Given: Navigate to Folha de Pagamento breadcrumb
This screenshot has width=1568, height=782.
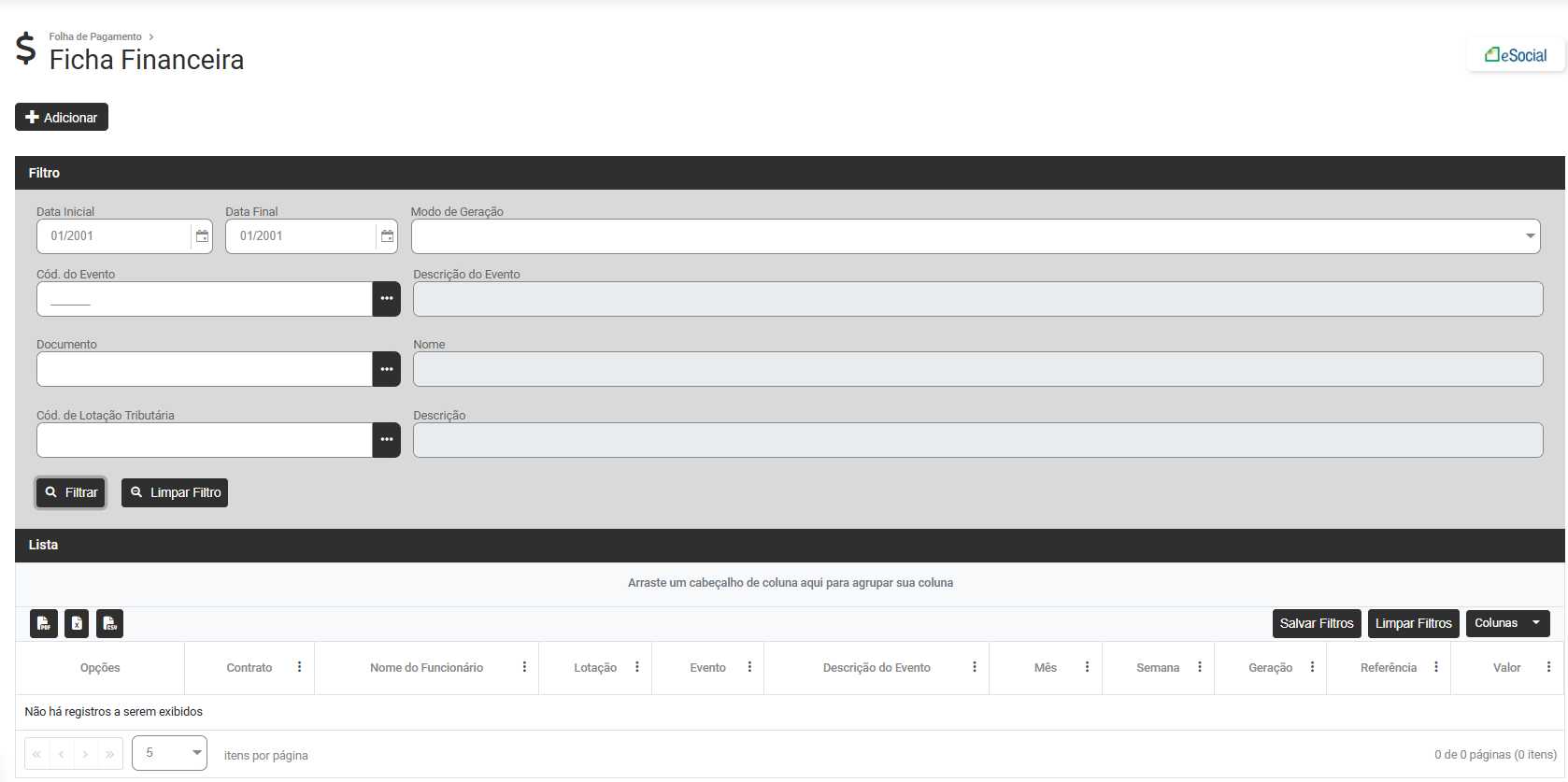Looking at the screenshot, I should (x=95, y=36).
